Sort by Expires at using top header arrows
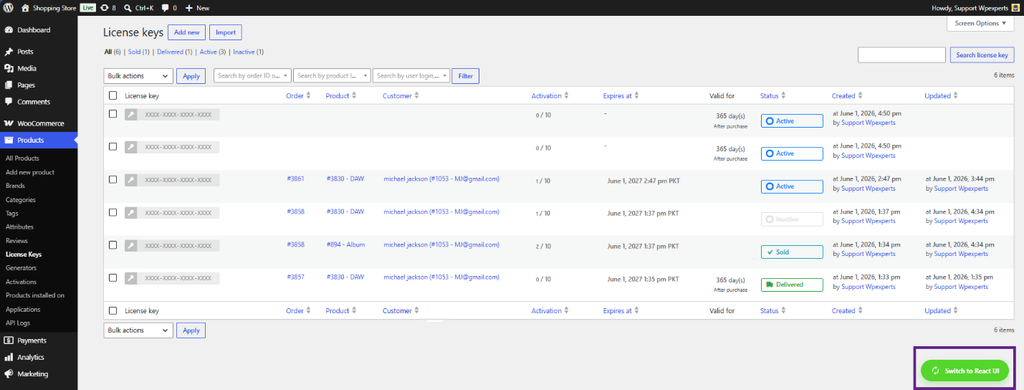 [636, 95]
